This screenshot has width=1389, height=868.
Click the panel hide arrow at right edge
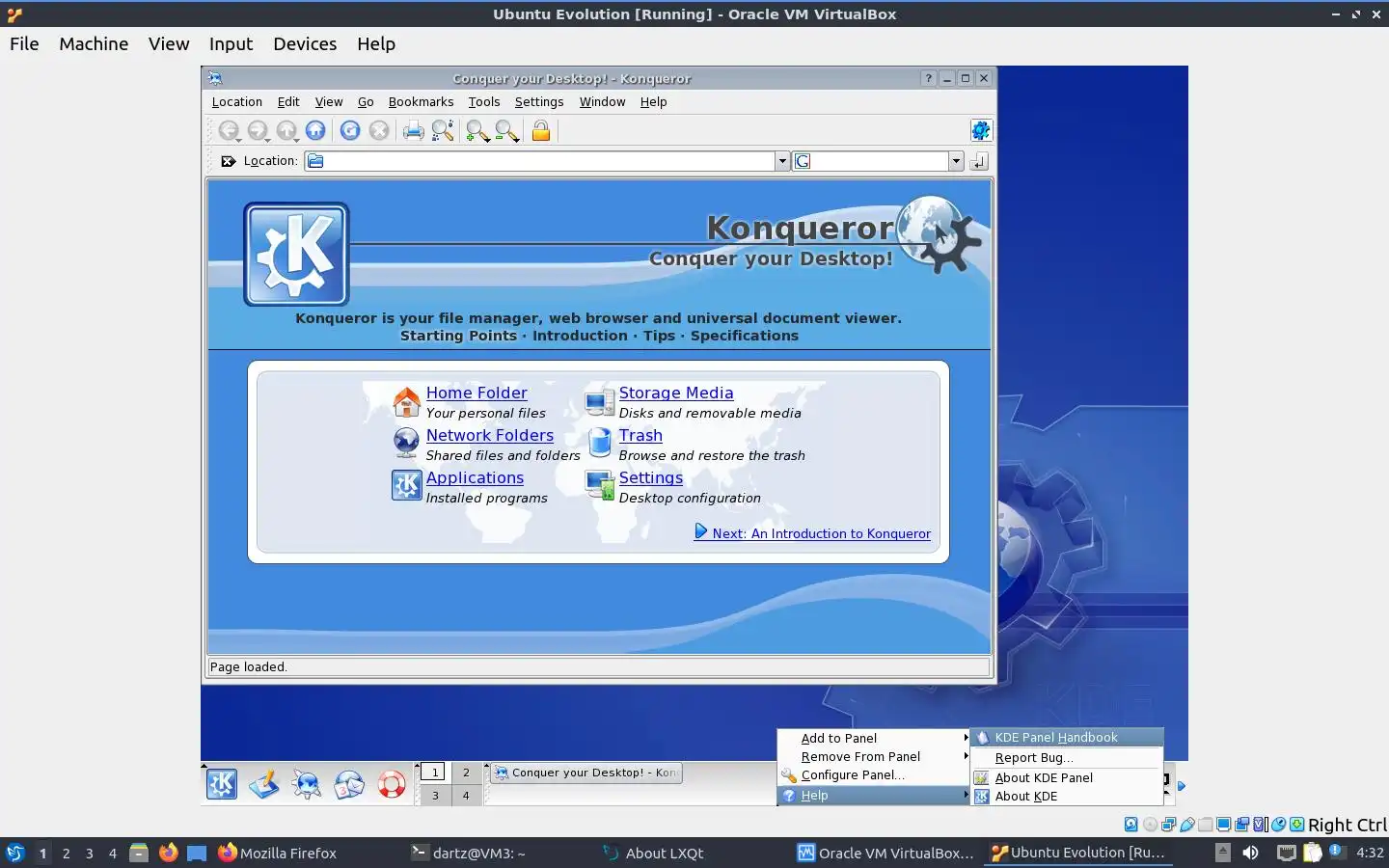click(1181, 786)
